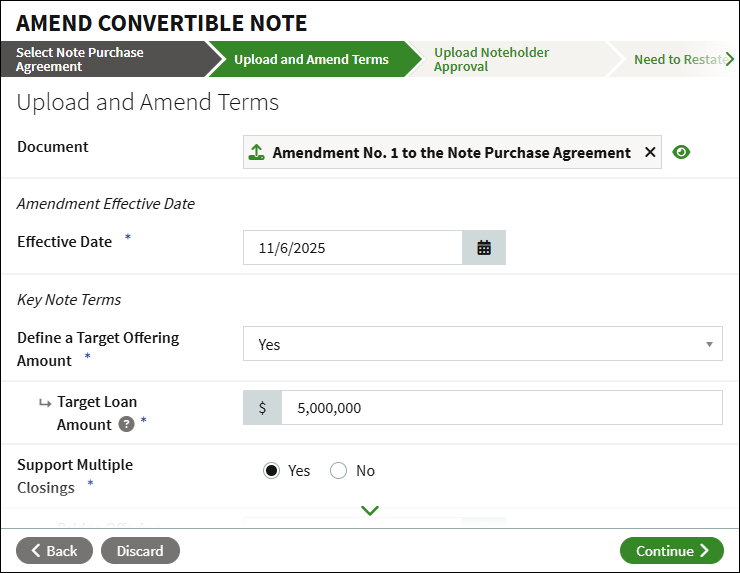Image resolution: width=740 pixels, height=573 pixels.
Task: Select Yes for Support Multiple Closings
Action: (271, 471)
